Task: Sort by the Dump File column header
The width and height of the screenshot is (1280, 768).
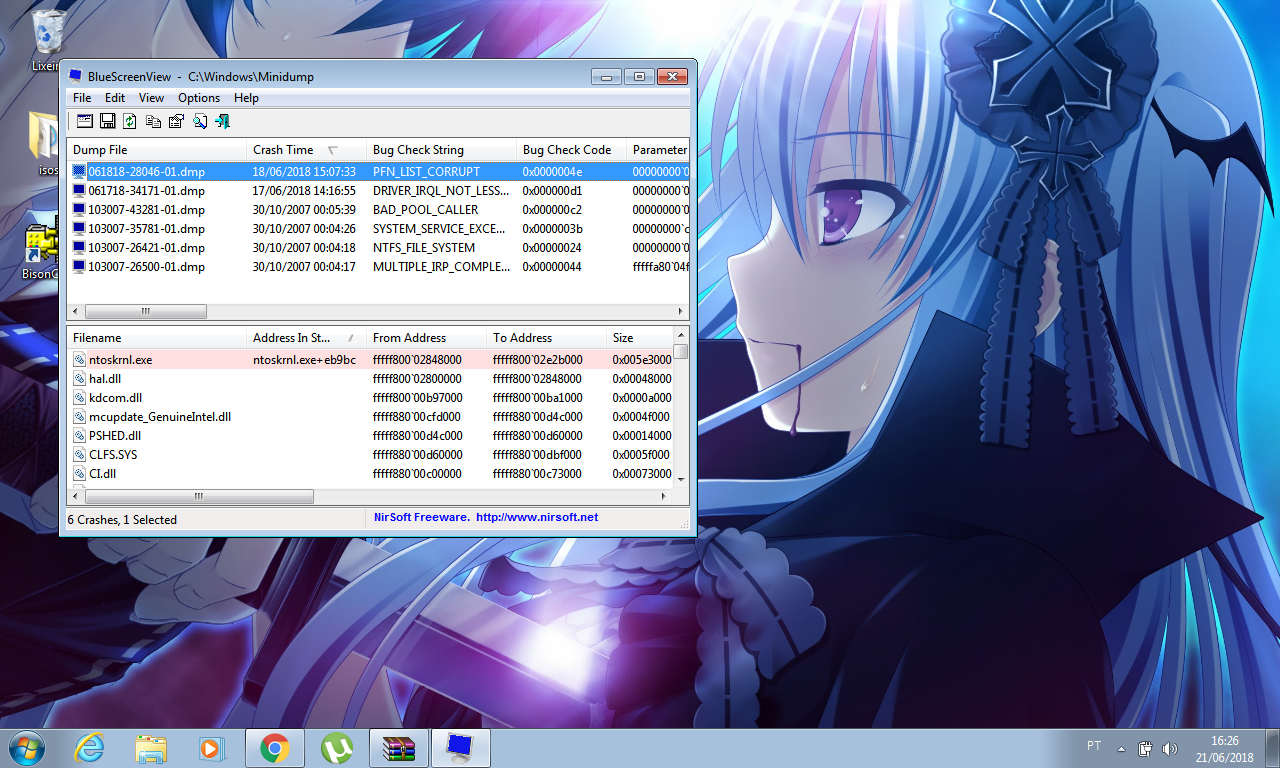Action: (157, 150)
